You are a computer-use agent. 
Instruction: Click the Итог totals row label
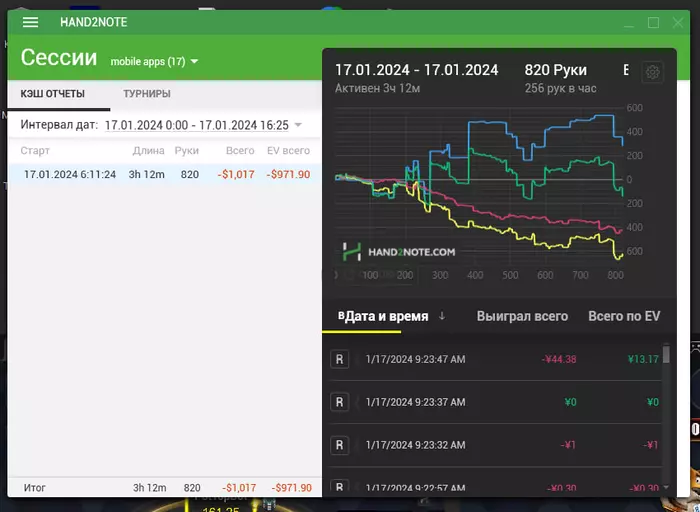34,487
